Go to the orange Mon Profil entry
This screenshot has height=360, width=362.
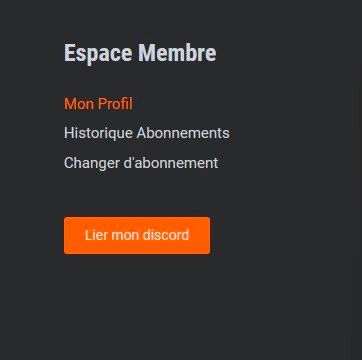coord(98,104)
